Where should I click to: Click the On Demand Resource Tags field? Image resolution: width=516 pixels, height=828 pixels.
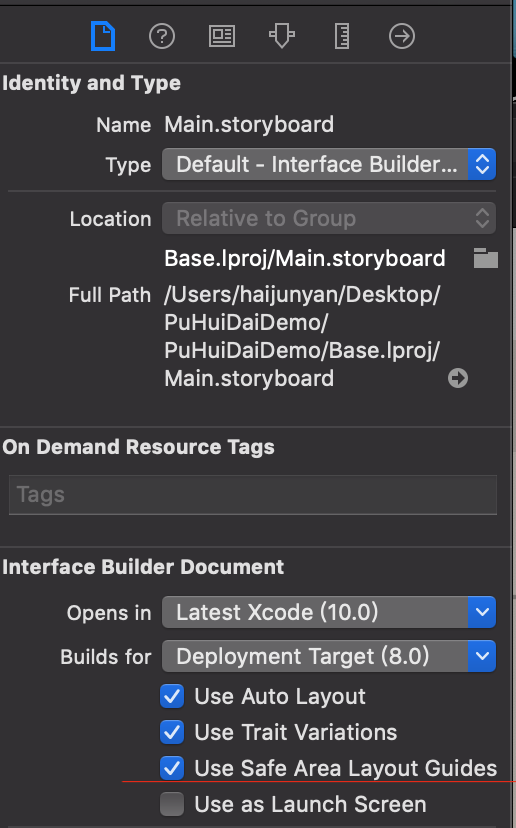pos(253,495)
